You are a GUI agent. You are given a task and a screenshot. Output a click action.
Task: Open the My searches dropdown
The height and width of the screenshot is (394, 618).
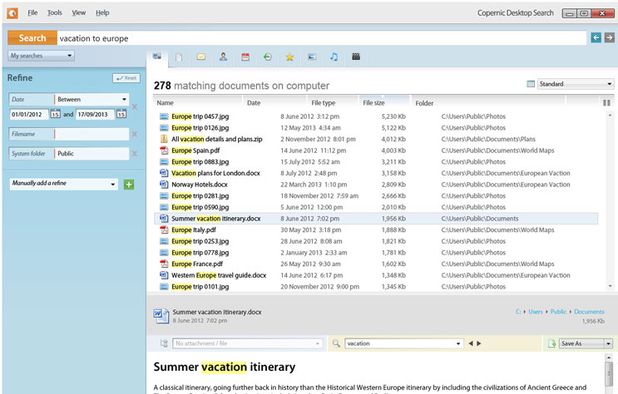click(x=41, y=56)
